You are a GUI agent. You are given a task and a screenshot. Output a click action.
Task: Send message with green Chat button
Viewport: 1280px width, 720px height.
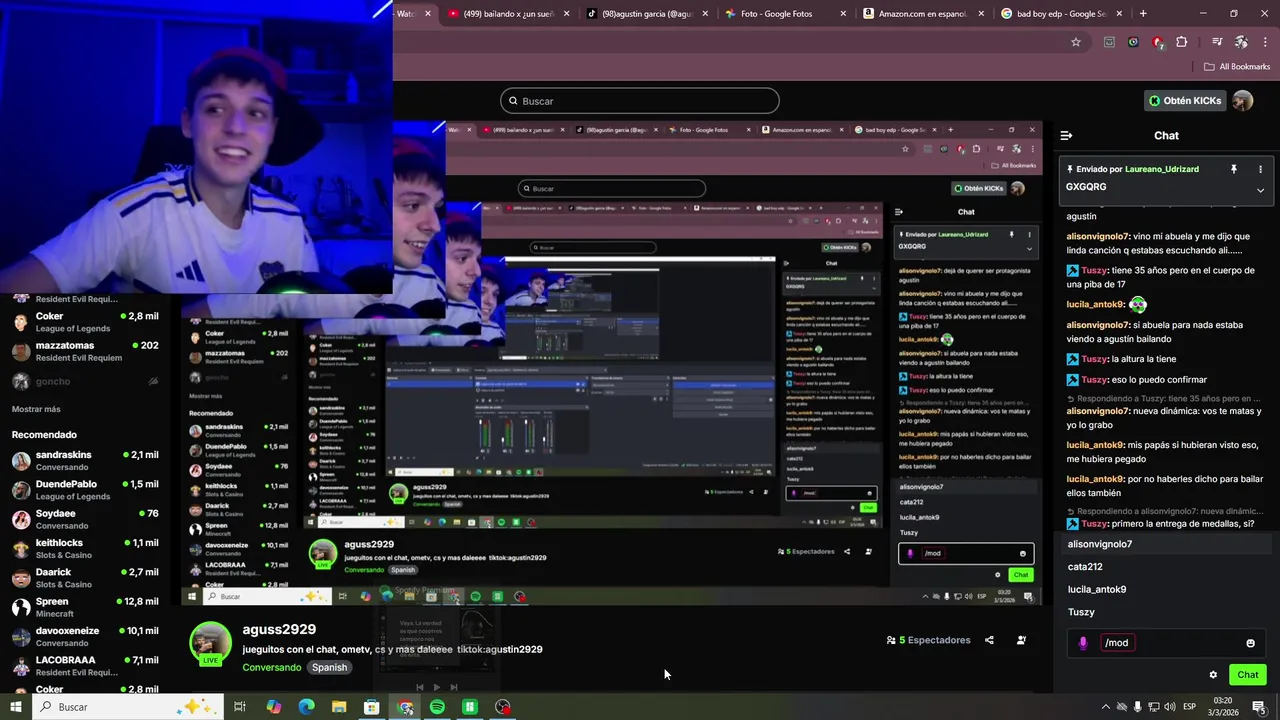(1247, 675)
